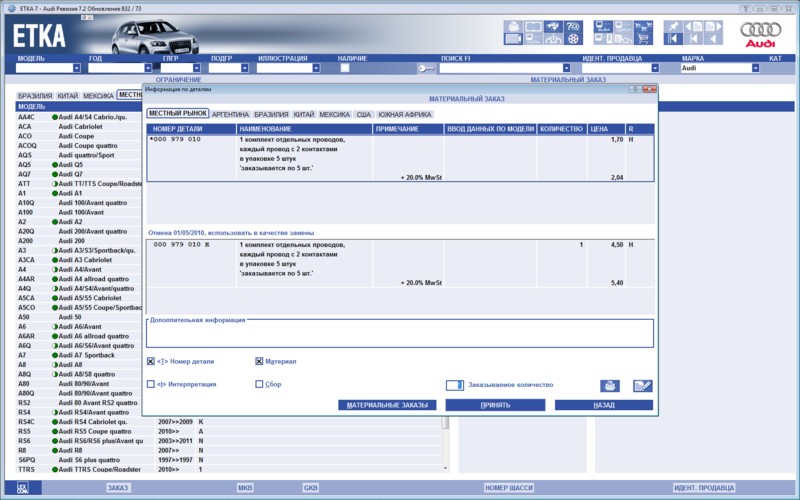Screen dimensions: 800x500
Task: Uncheck the Номер детали checkbox
Action: click(151, 361)
